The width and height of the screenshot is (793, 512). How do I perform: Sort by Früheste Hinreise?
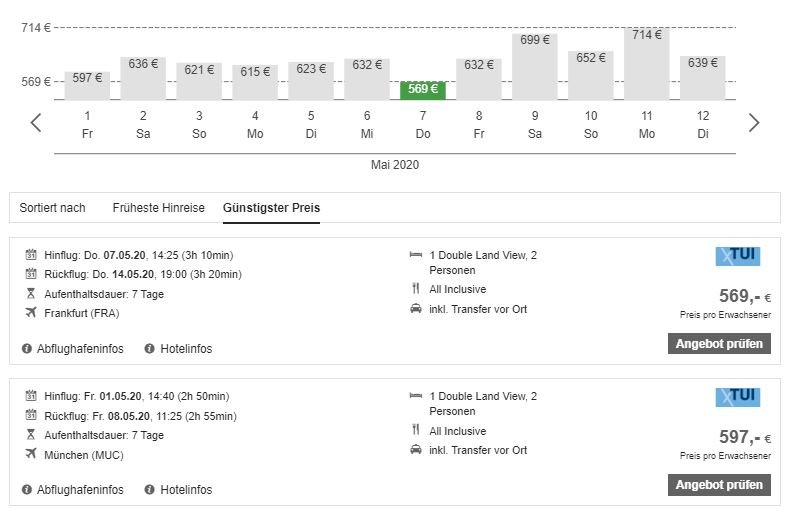(x=158, y=208)
